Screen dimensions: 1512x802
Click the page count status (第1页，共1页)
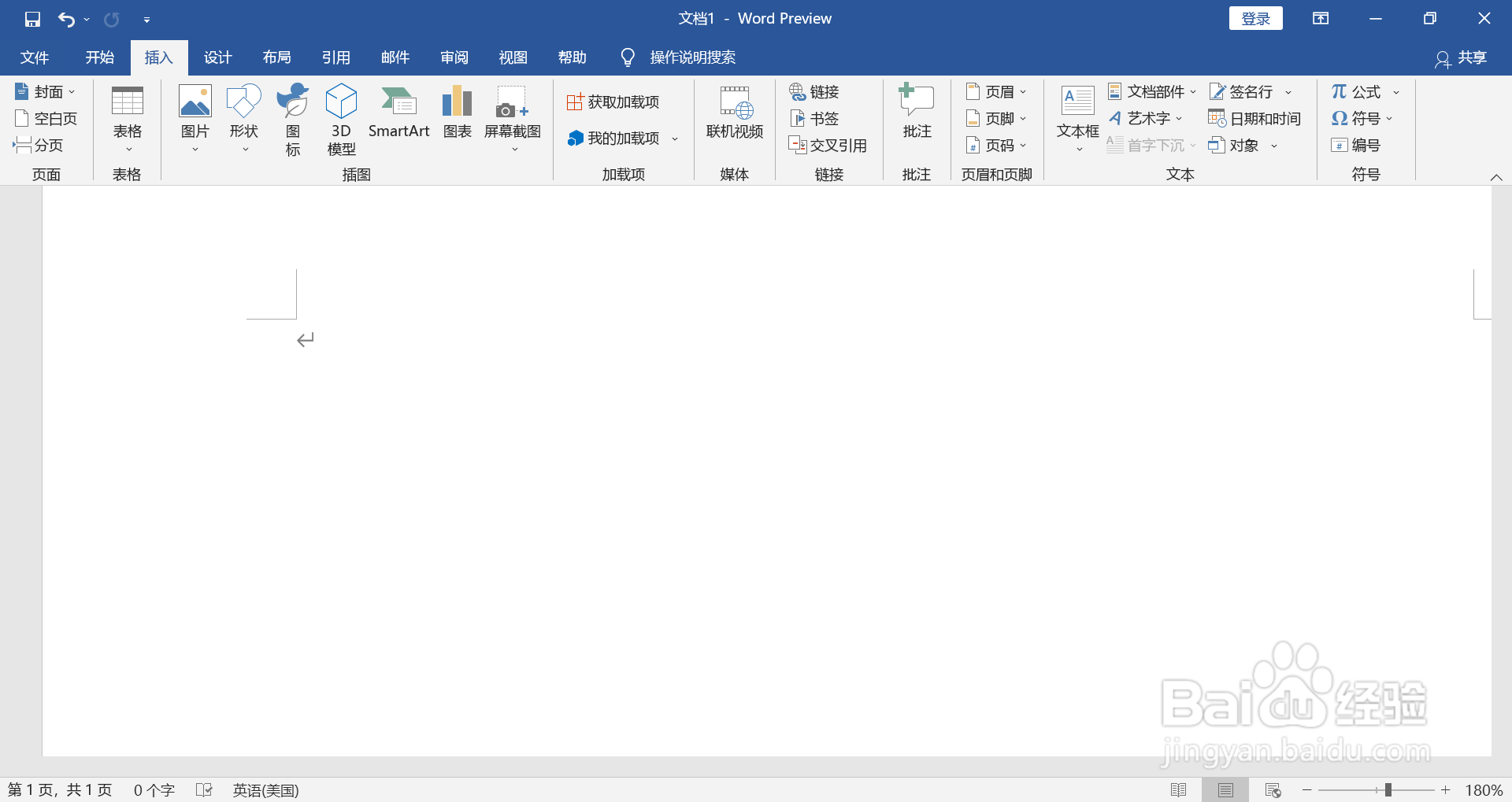(x=60, y=790)
